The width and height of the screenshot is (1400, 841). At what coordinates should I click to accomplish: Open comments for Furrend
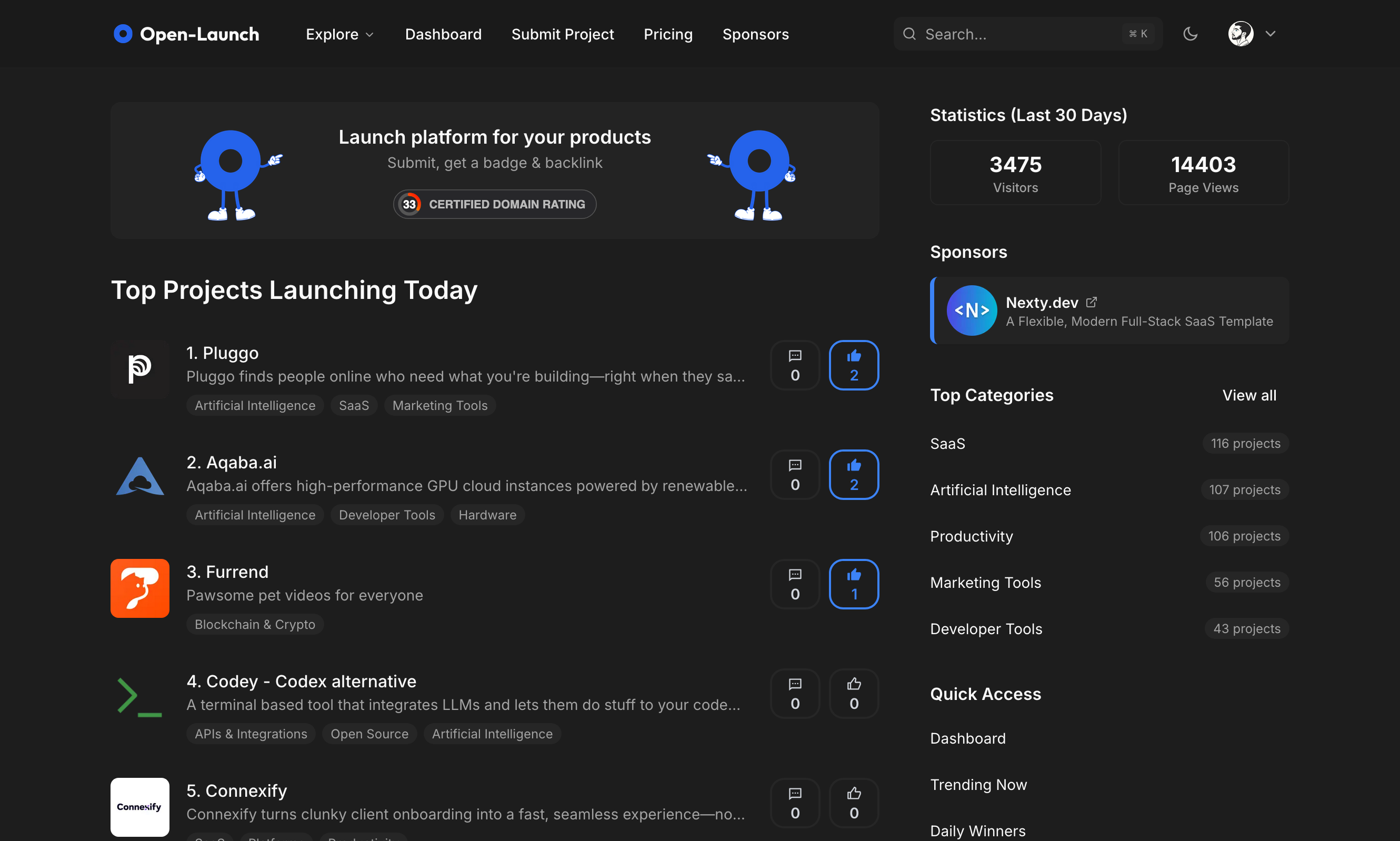[x=795, y=584]
